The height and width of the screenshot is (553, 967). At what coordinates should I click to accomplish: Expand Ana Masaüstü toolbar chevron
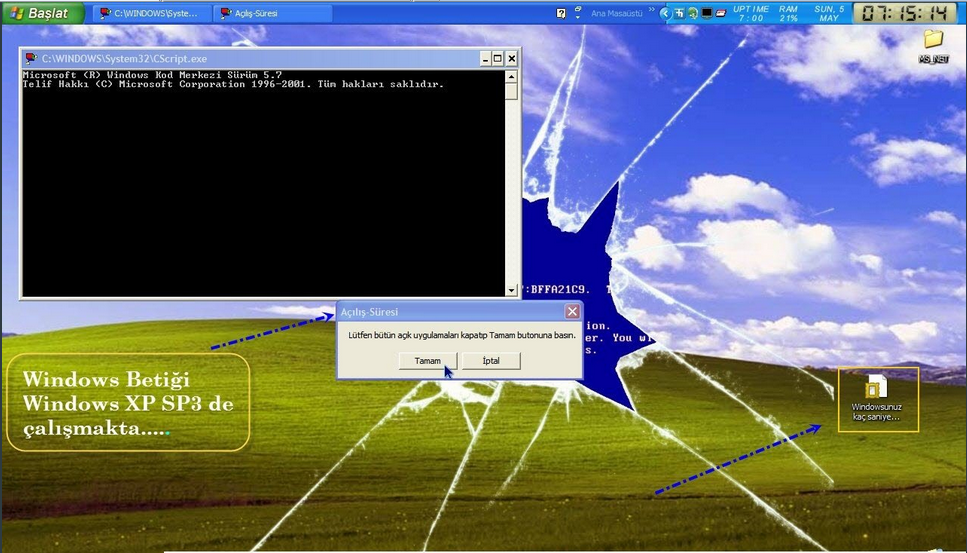tap(651, 10)
